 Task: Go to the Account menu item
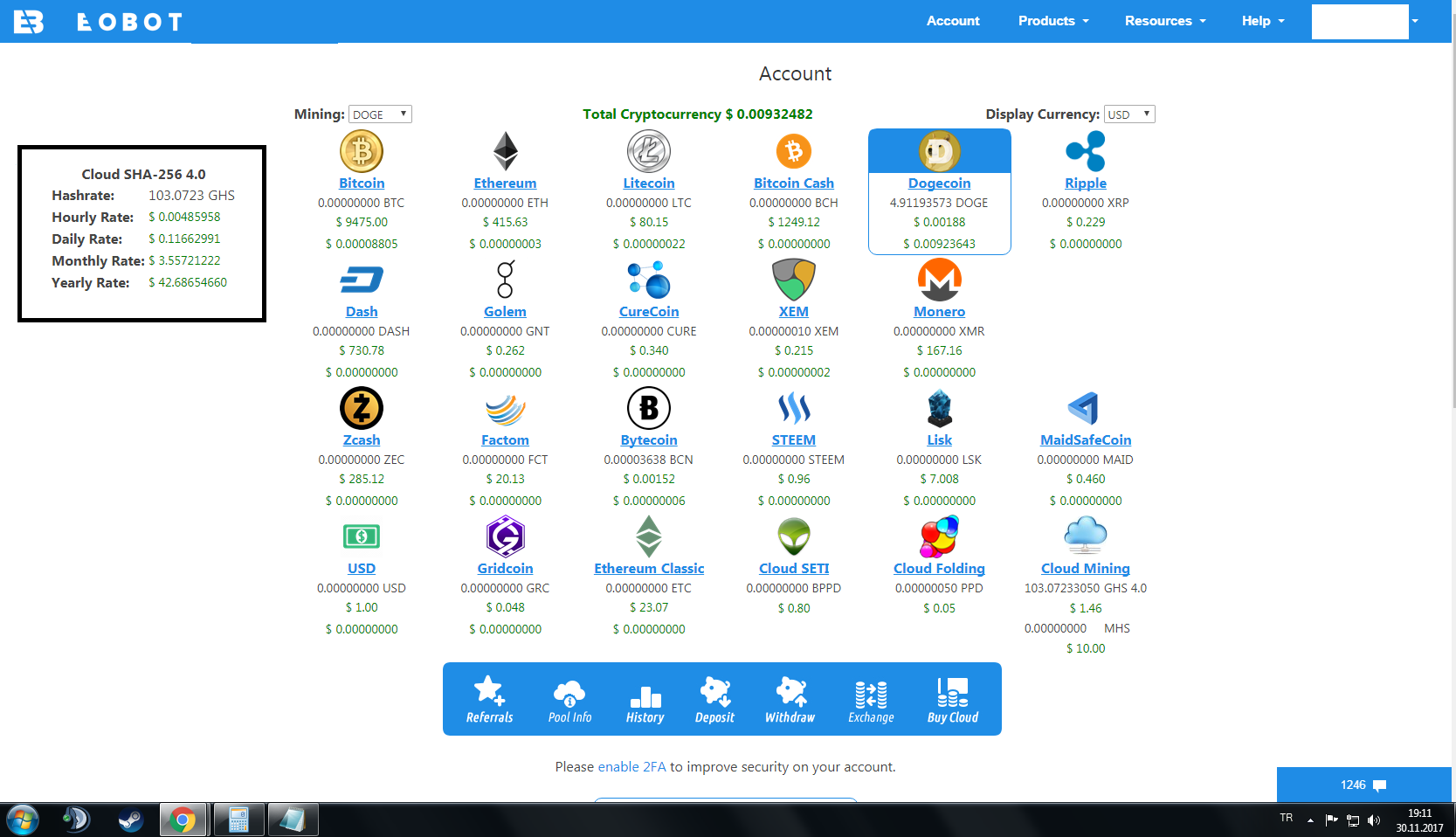tap(953, 21)
